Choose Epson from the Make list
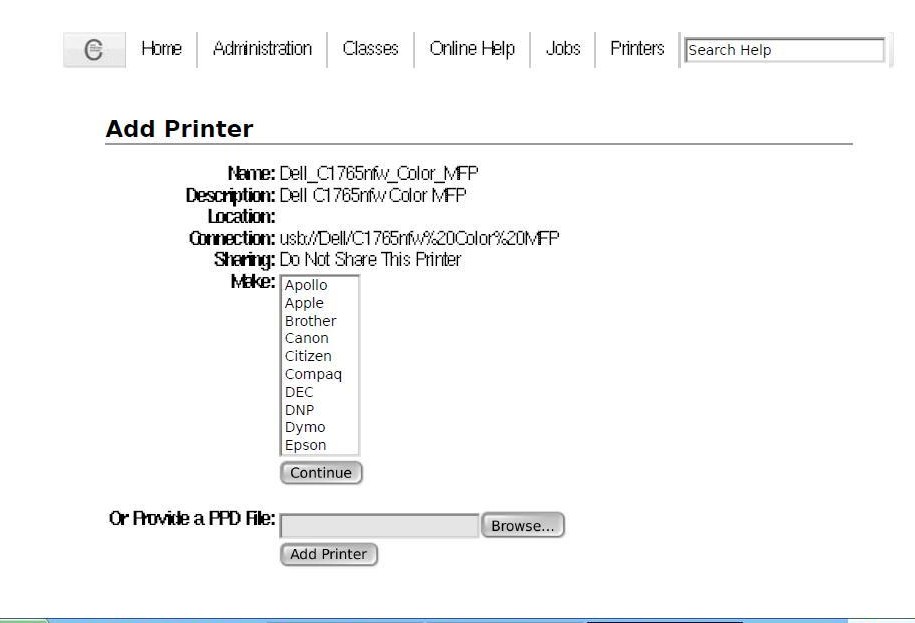Viewport: 915px width, 623px height. coord(320,445)
